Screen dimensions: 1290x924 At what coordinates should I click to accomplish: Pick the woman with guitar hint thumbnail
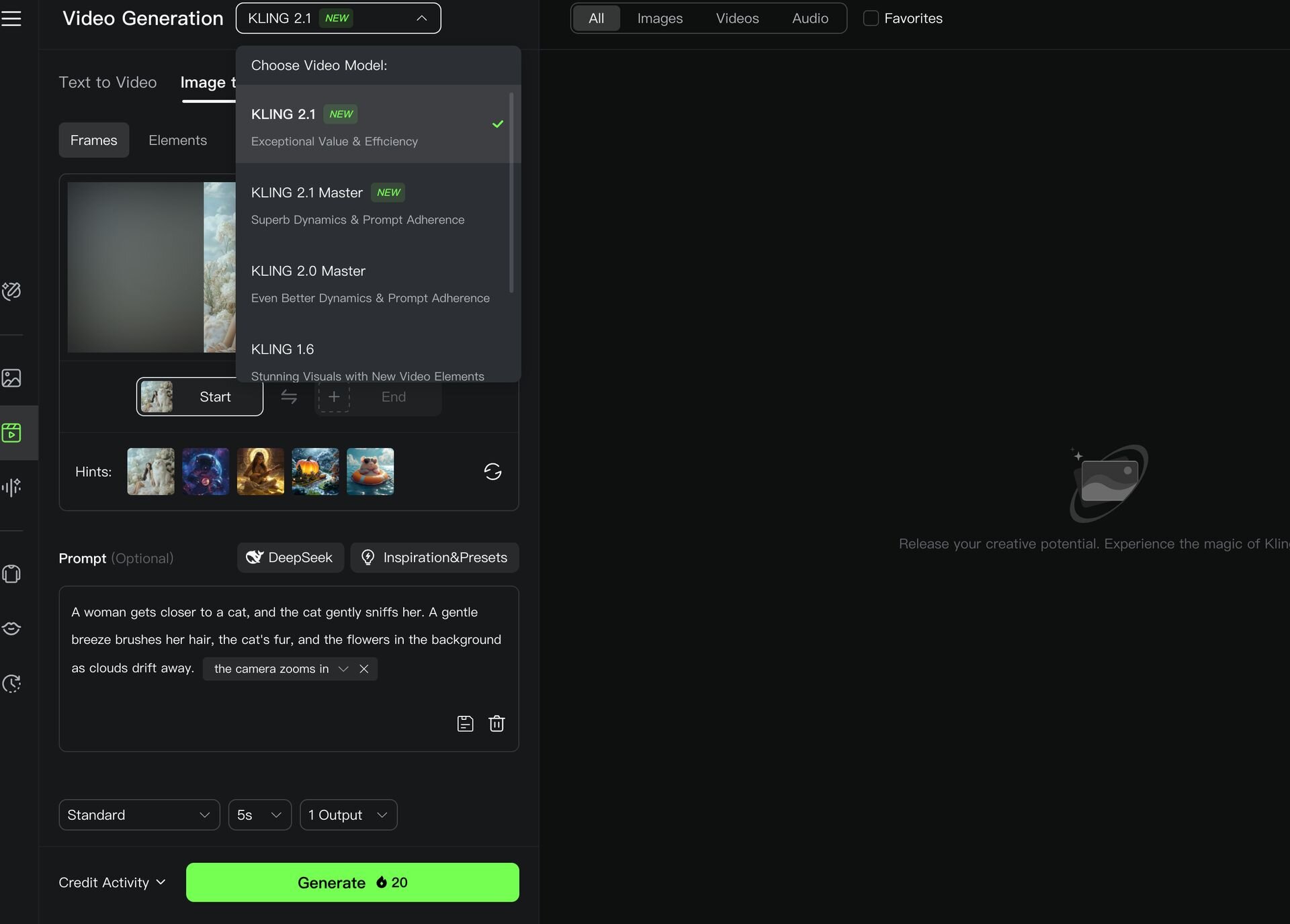[261, 471]
